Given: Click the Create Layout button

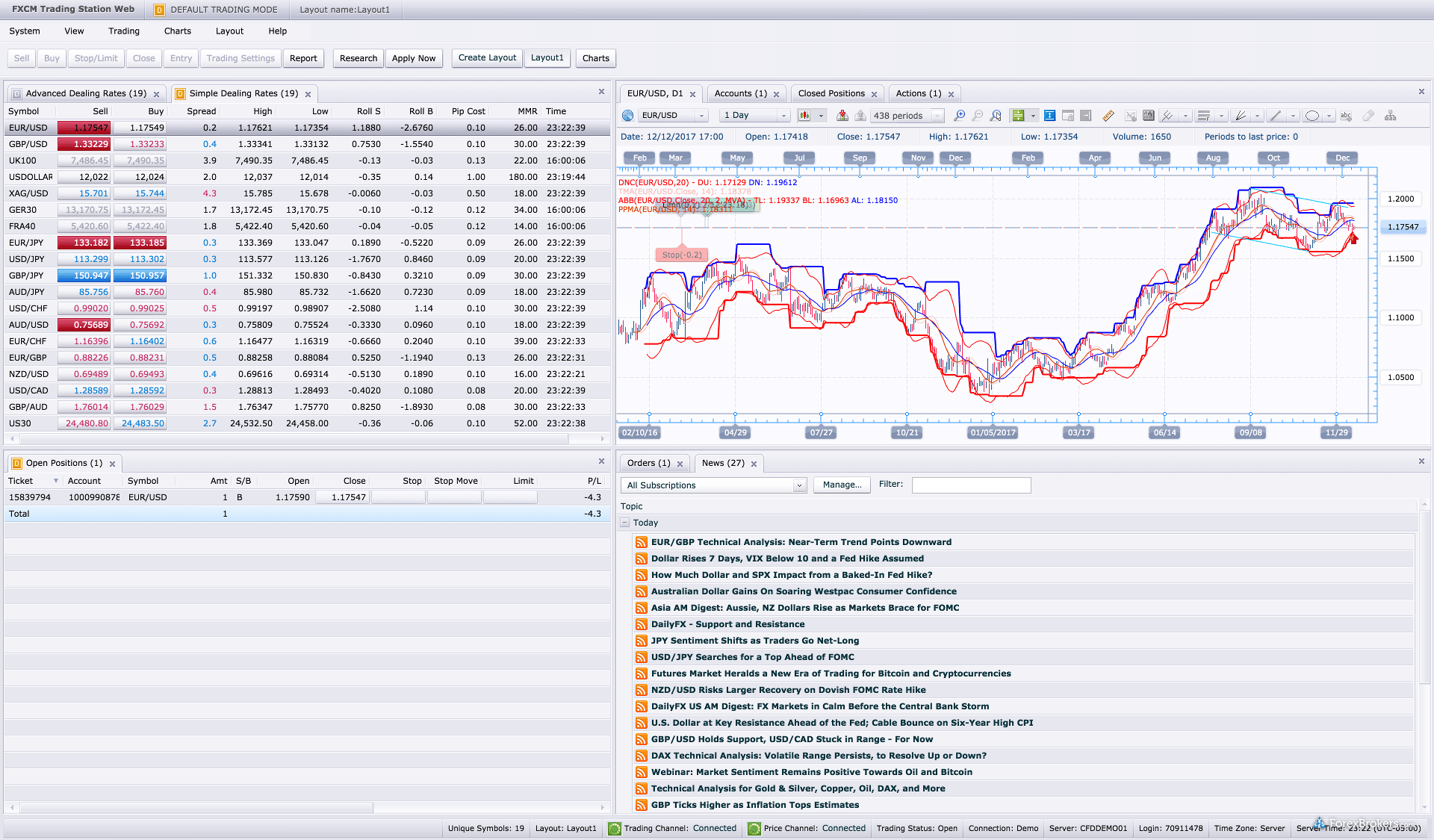Looking at the screenshot, I should click(x=487, y=58).
